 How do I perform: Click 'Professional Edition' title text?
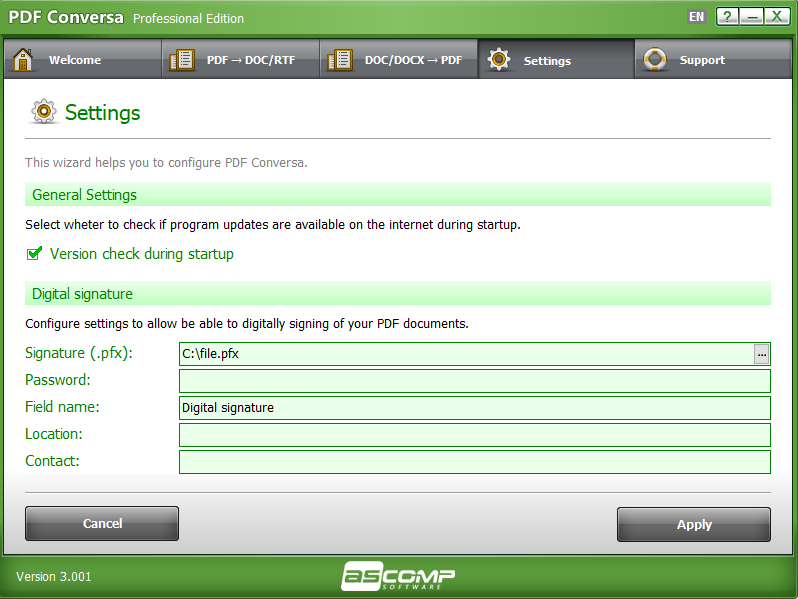tap(188, 19)
